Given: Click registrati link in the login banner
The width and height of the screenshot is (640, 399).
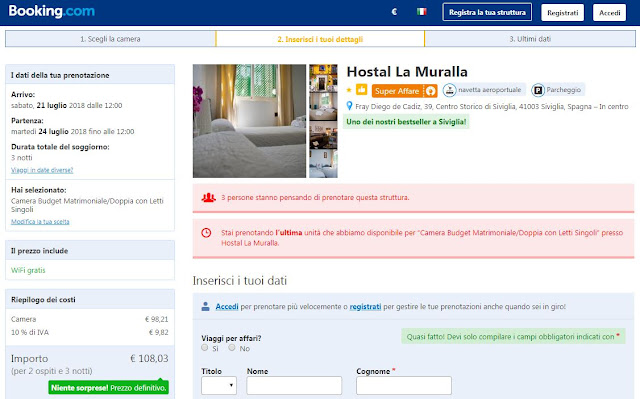Looking at the screenshot, I should point(365,306).
